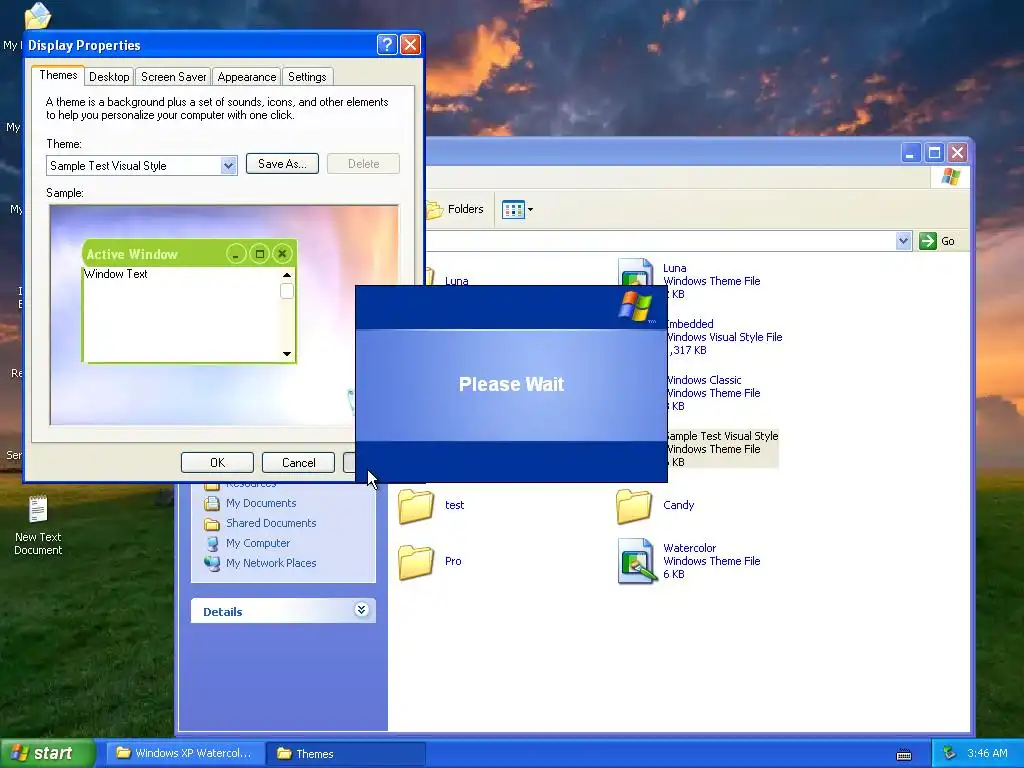Click the Folders toolbar button
Image resolution: width=1024 pixels, height=768 pixels.
coord(456,209)
